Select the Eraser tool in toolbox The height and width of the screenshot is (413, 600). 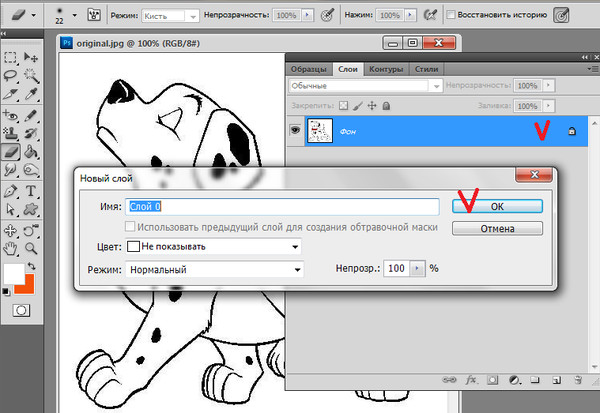tap(11, 152)
